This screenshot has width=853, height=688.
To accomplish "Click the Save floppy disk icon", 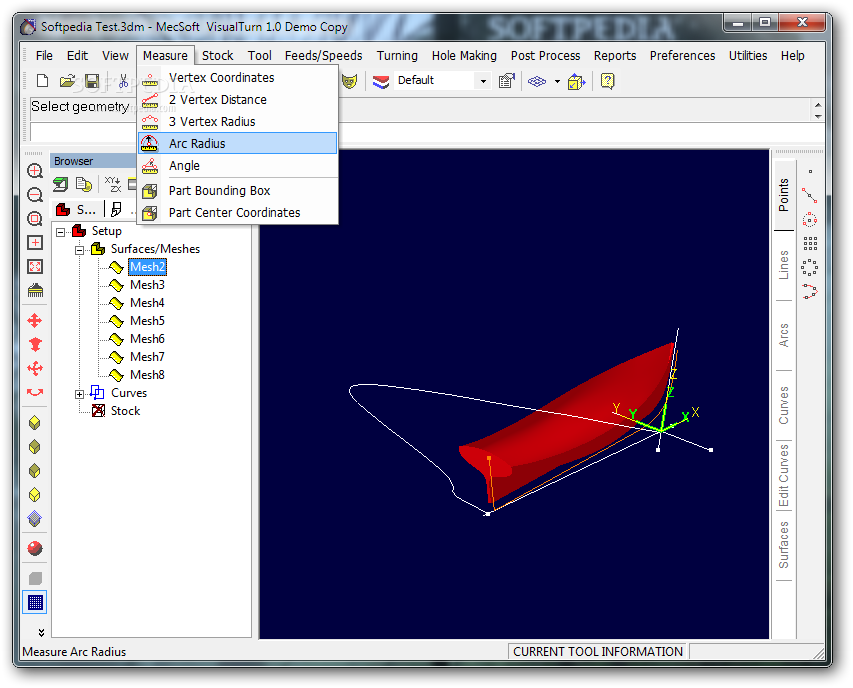I will point(92,81).
